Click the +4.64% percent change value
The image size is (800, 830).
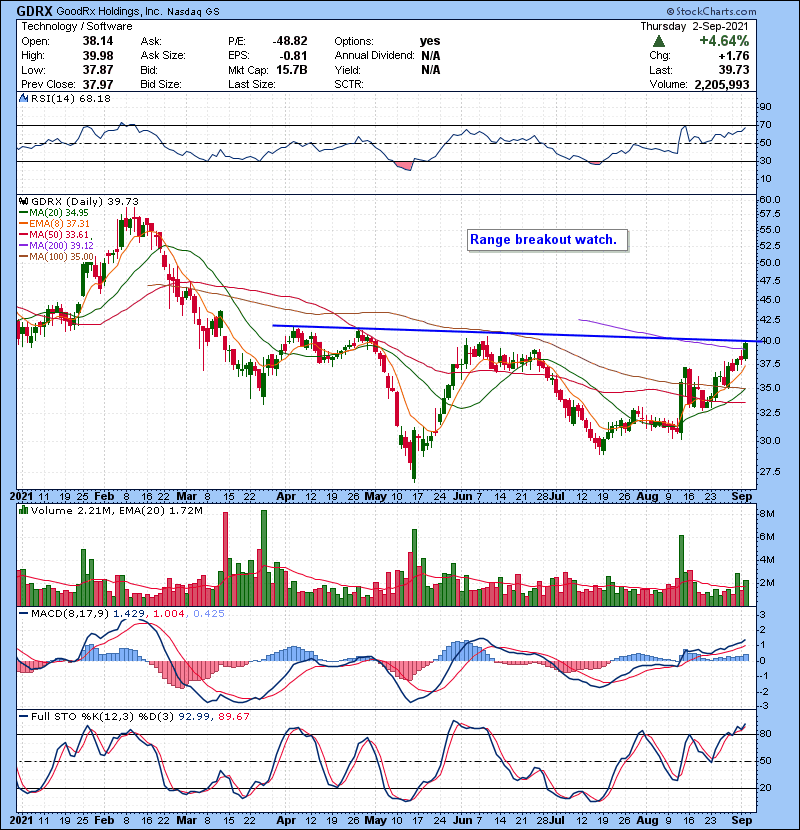click(x=724, y=41)
